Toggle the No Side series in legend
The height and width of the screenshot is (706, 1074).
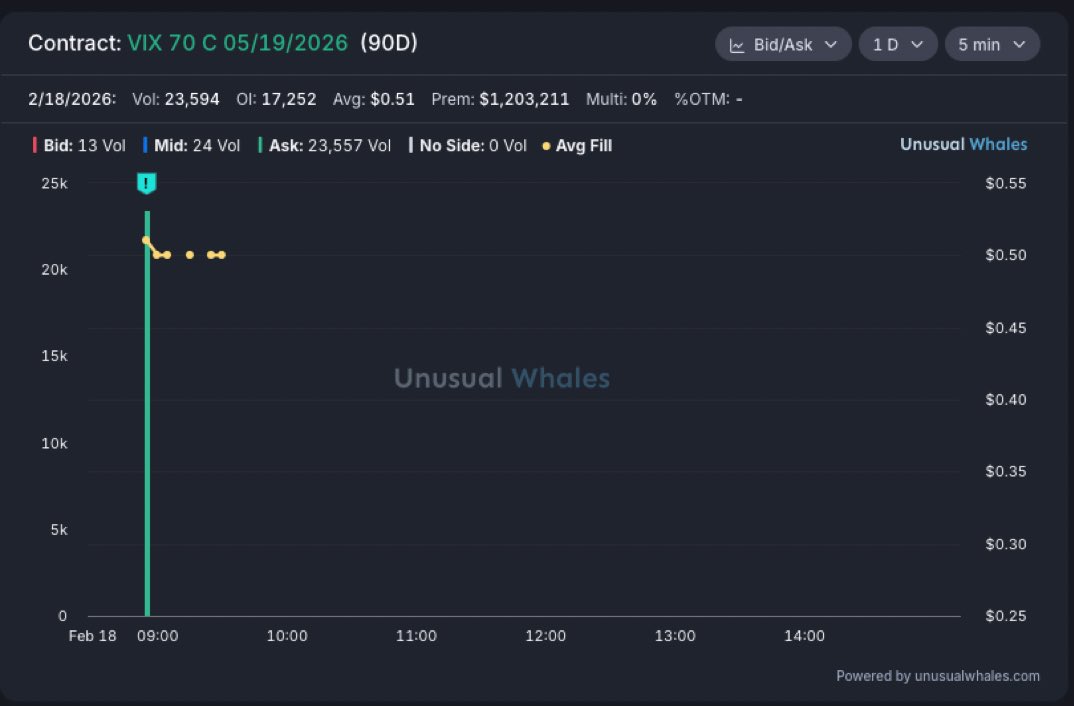pyautogui.click(x=468, y=145)
